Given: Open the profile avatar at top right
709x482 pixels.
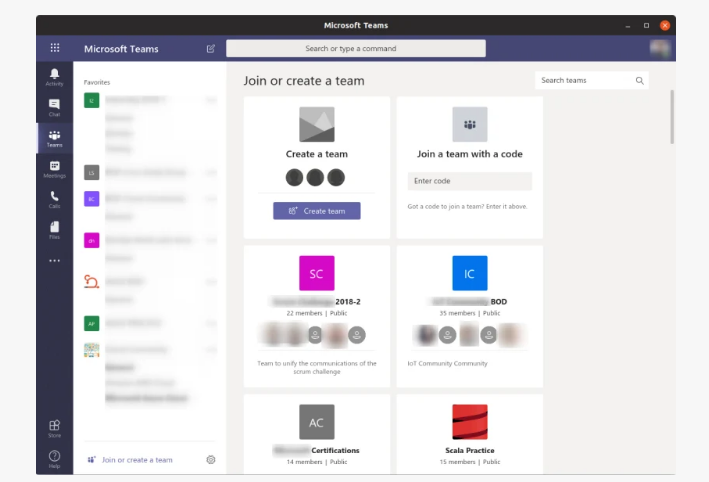Looking at the screenshot, I should 660,48.
